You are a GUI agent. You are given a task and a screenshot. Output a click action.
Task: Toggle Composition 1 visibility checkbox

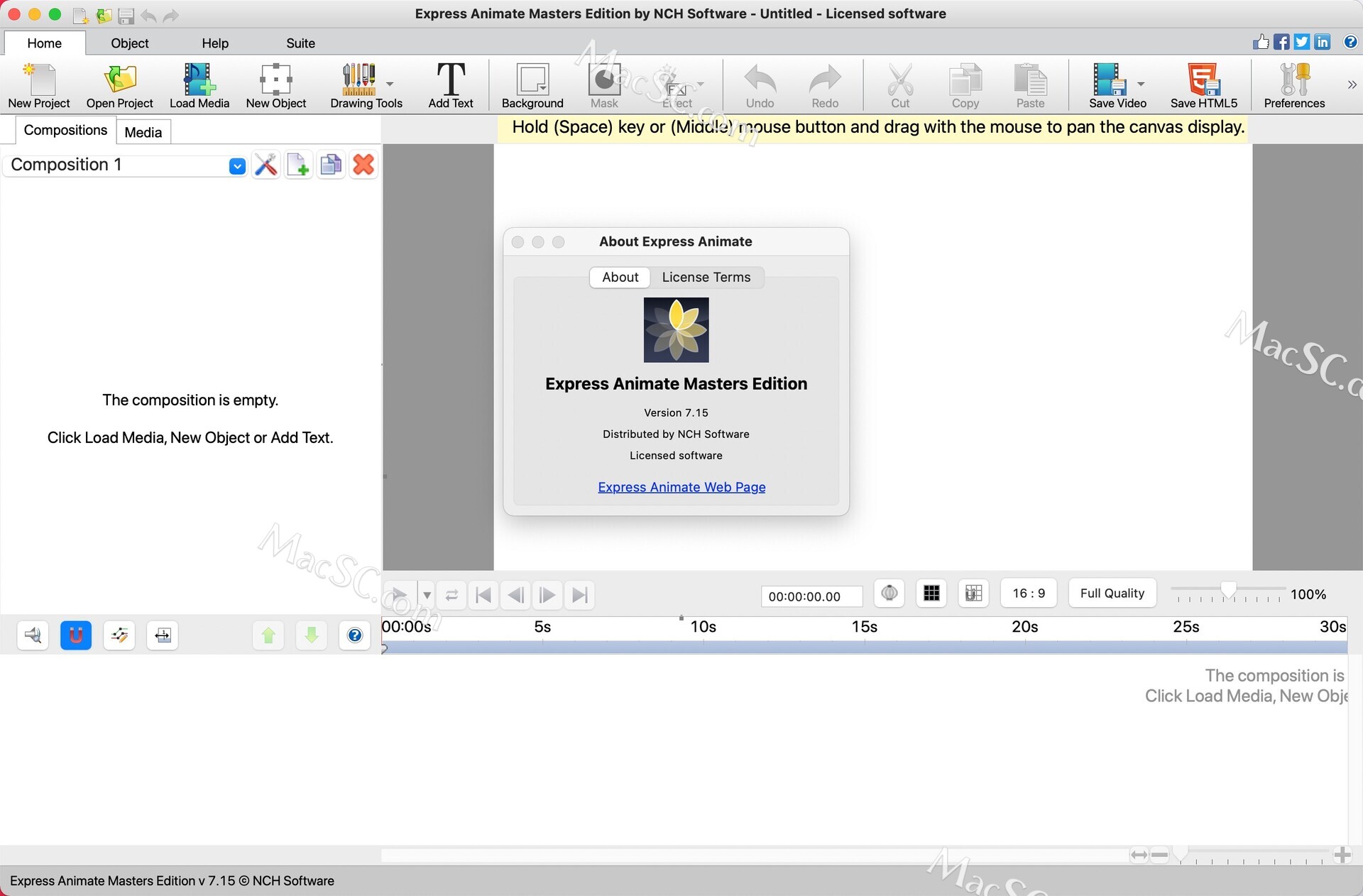pyautogui.click(x=236, y=165)
